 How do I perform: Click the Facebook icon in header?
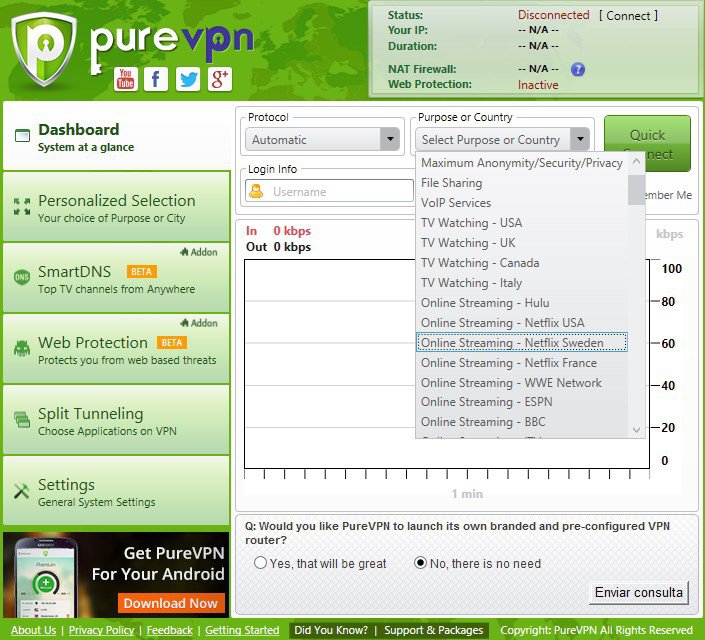(x=156, y=79)
